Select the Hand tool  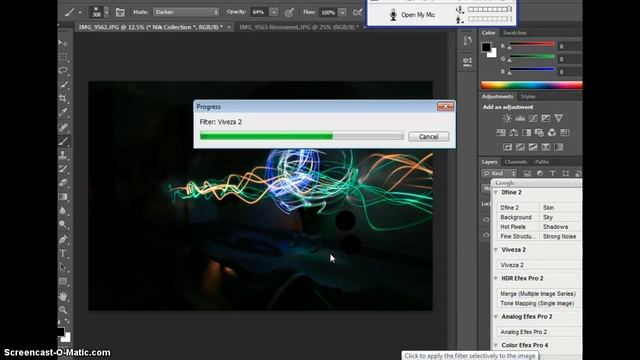tap(63, 296)
